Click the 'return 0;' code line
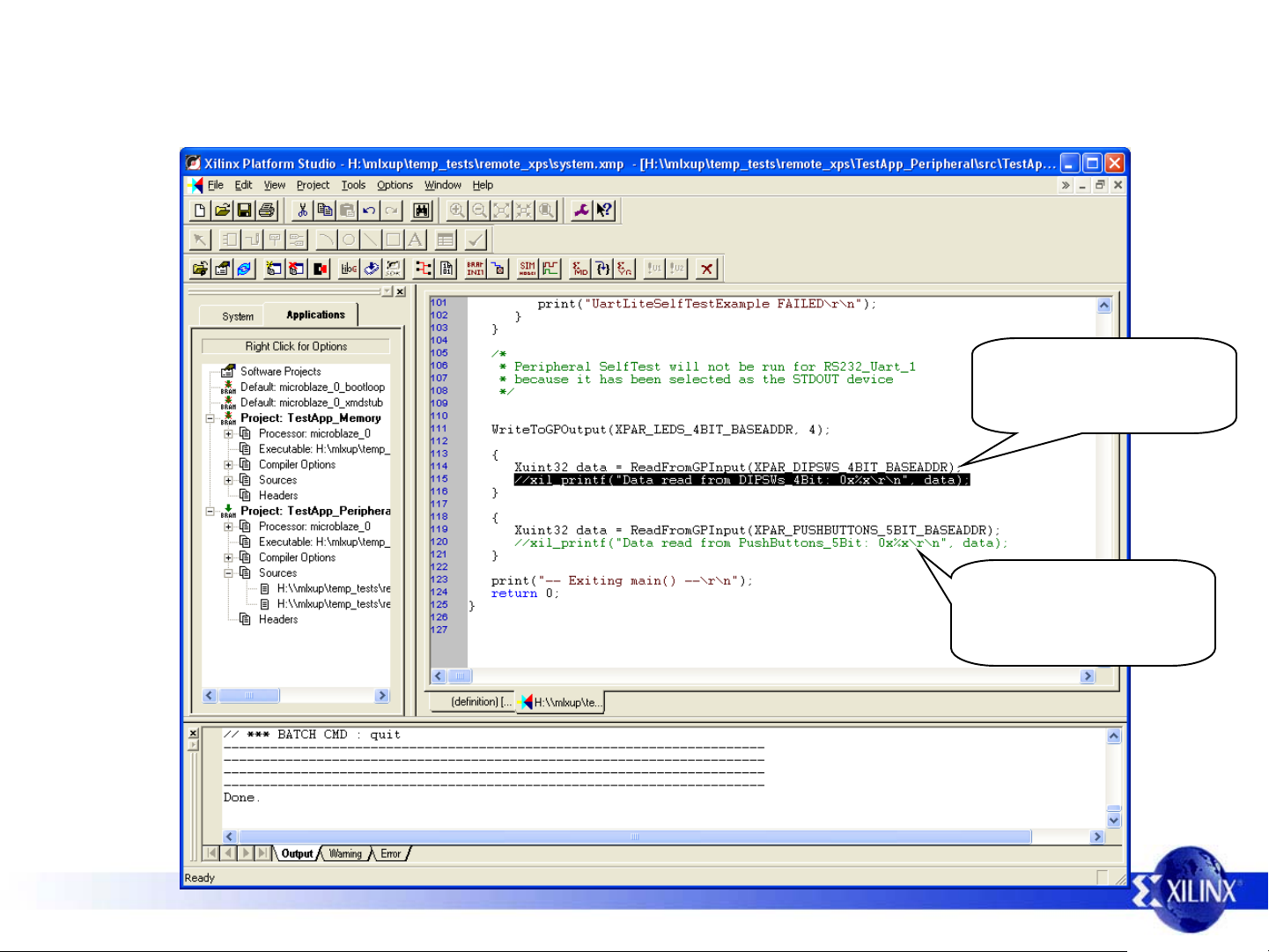 tap(525, 594)
